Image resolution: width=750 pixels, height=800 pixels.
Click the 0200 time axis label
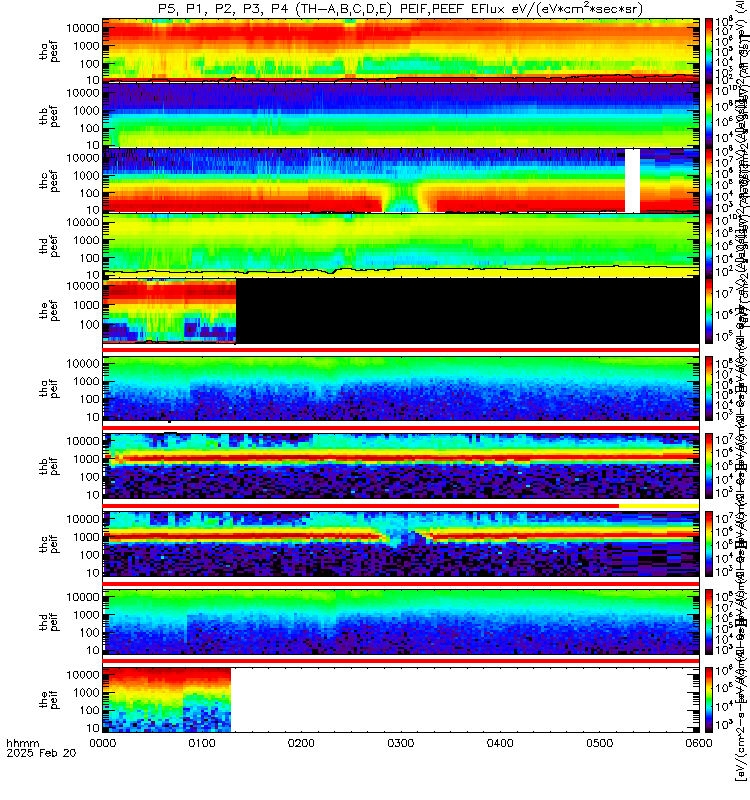point(302,743)
